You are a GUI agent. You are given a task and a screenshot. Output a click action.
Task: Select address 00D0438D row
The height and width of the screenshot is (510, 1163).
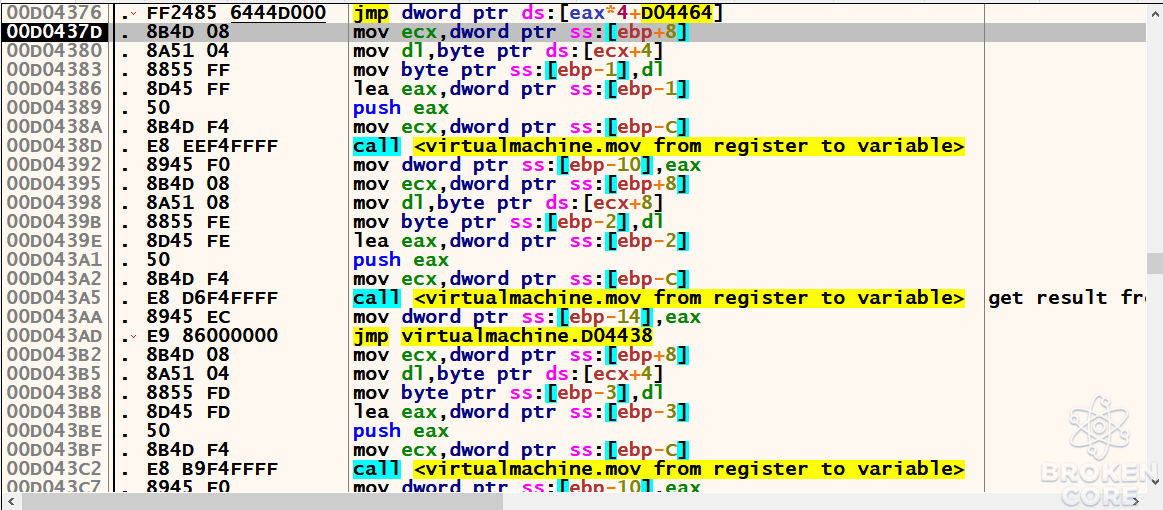[56, 146]
